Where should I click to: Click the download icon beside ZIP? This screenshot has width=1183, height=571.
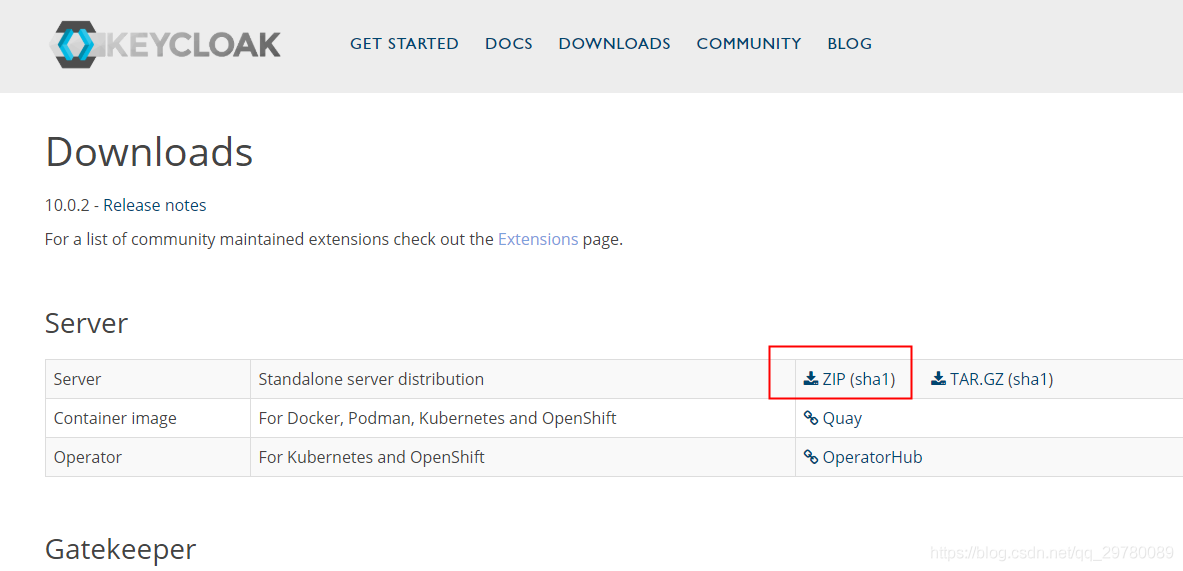coord(811,379)
